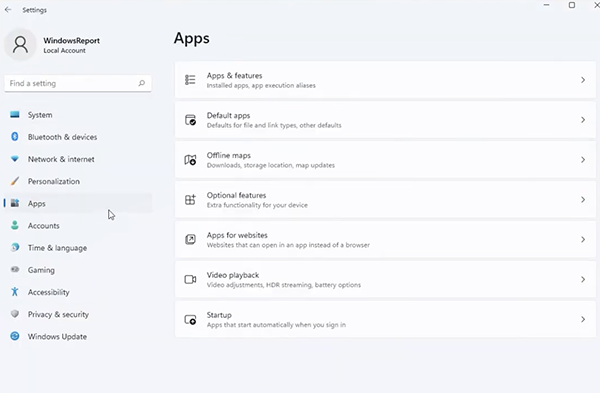The height and width of the screenshot is (393, 600).
Task: Select Accounts label in sidebar
Action: (44, 226)
